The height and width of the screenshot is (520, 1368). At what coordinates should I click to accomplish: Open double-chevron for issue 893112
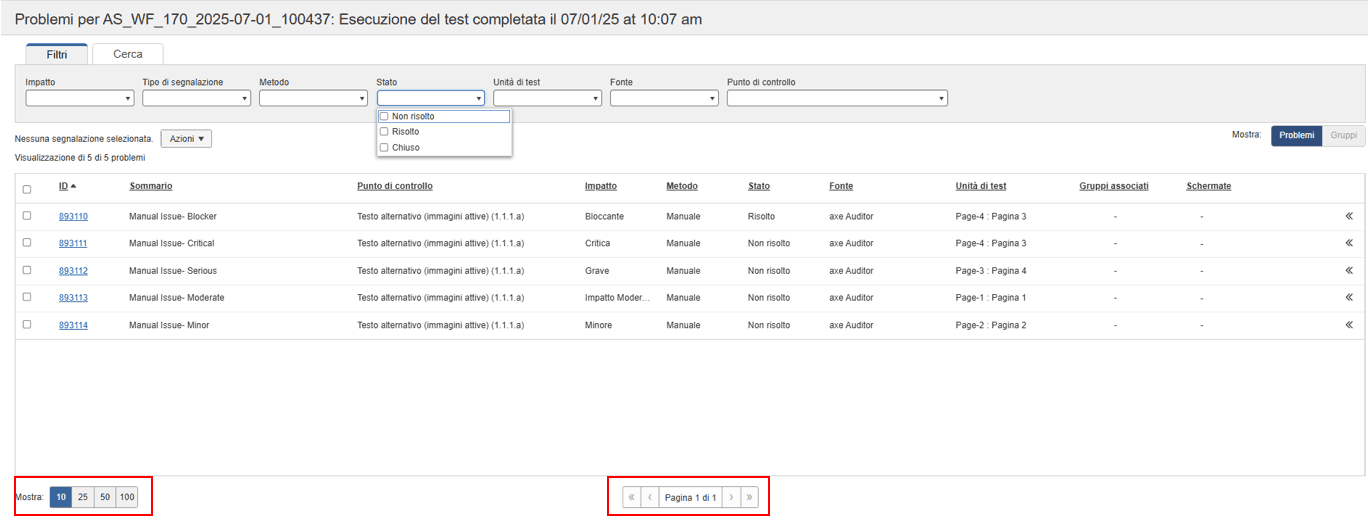pyautogui.click(x=1348, y=270)
